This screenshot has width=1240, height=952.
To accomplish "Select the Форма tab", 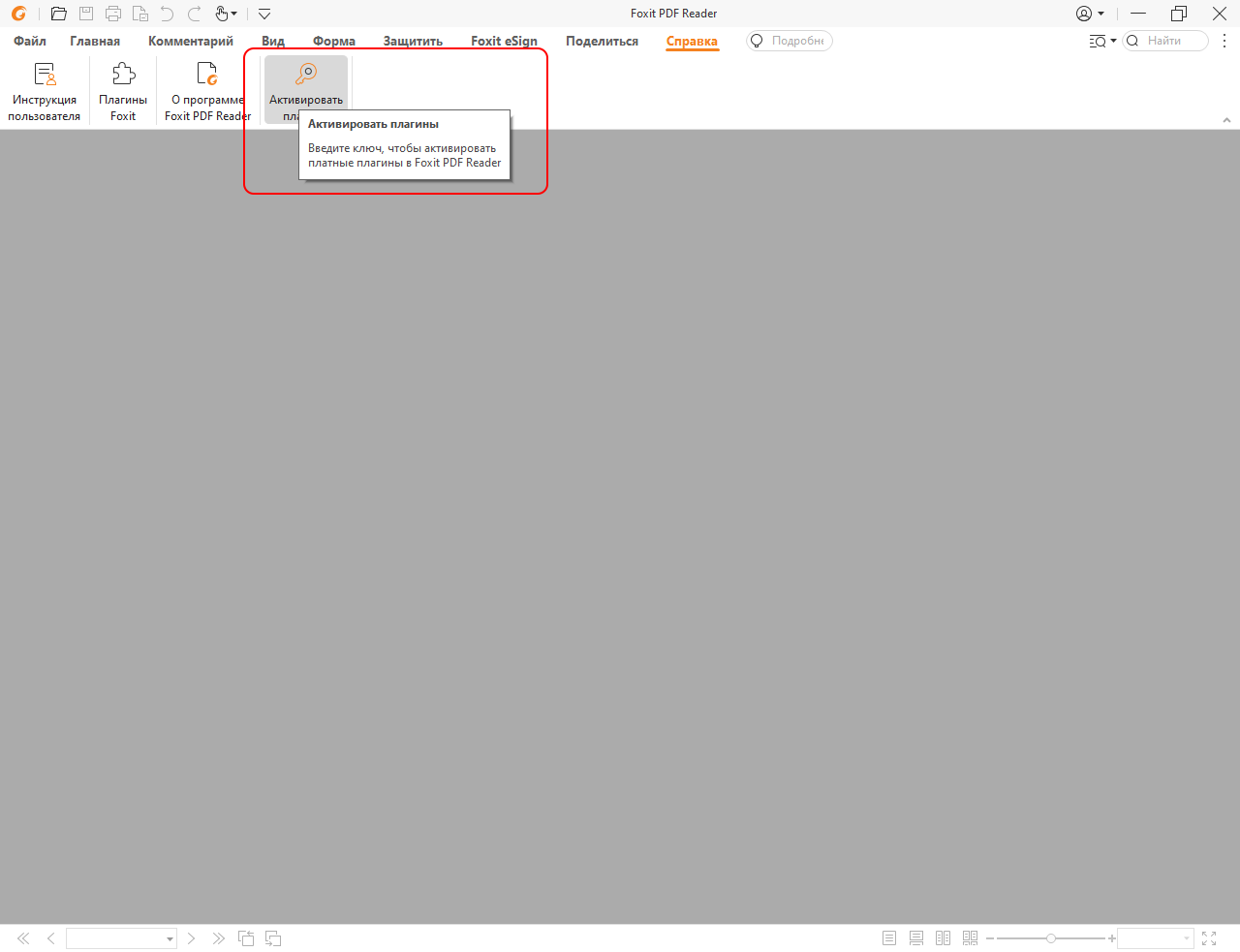I will 334,41.
